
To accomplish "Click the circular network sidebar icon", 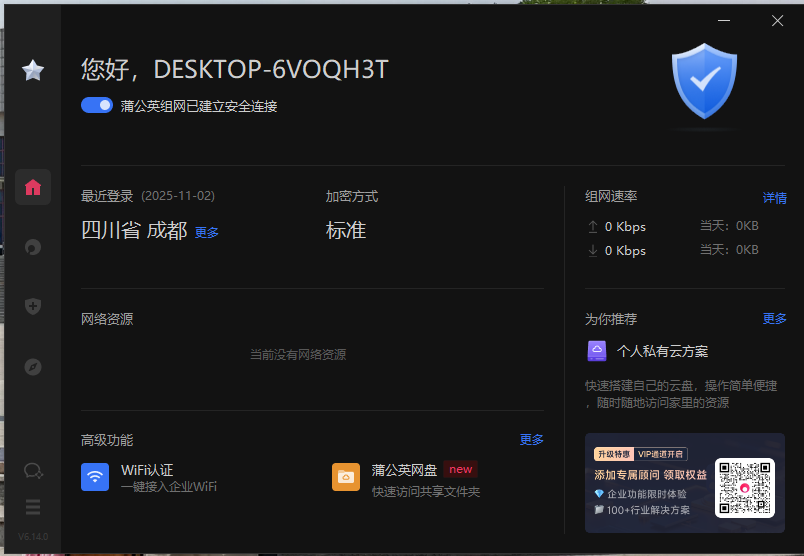I will pos(33,247).
